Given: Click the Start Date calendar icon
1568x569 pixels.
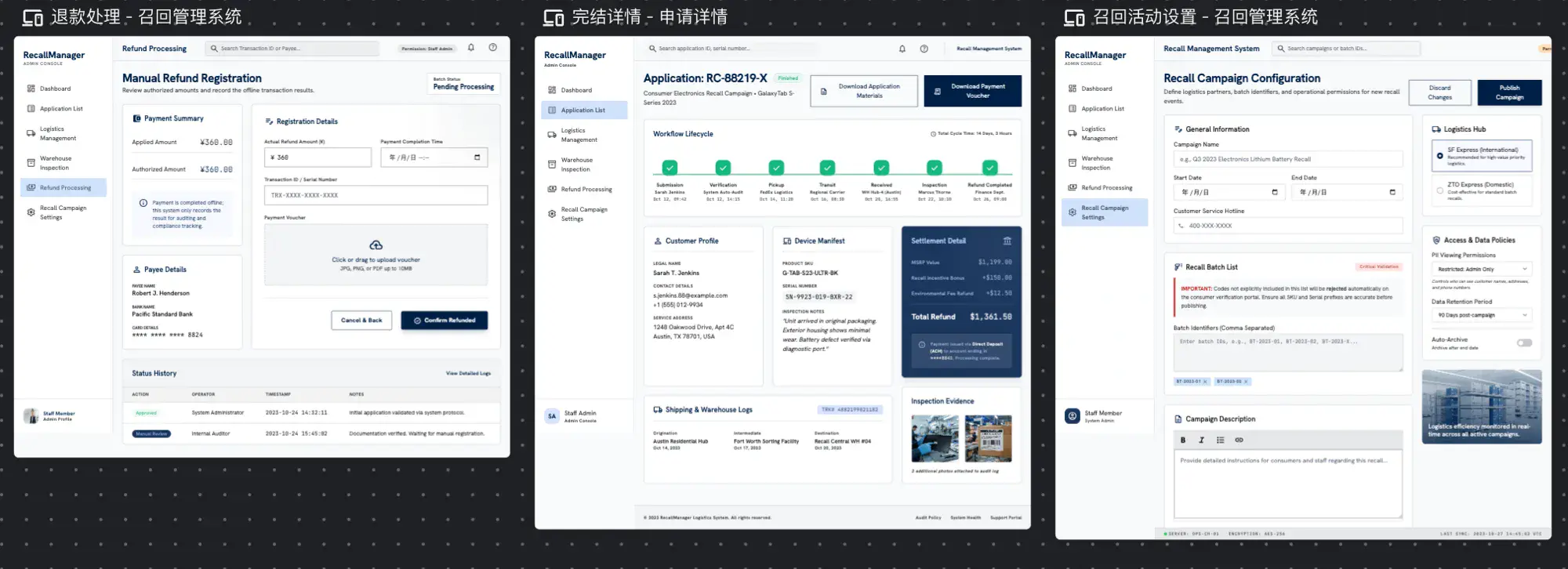Looking at the screenshot, I should click(x=1275, y=192).
